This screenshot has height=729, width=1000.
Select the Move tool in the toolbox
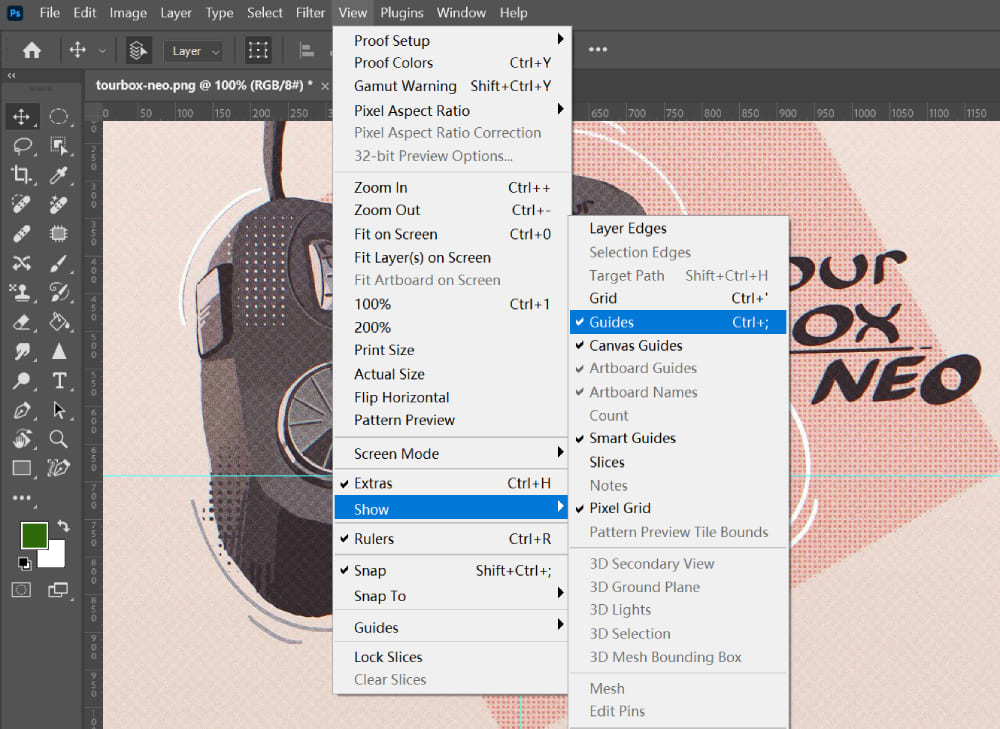click(x=21, y=117)
